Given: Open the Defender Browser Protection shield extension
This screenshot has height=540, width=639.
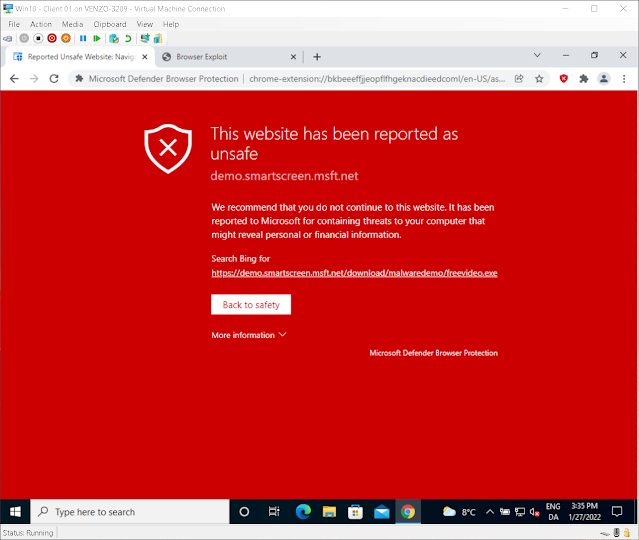Looking at the screenshot, I should click(x=564, y=79).
